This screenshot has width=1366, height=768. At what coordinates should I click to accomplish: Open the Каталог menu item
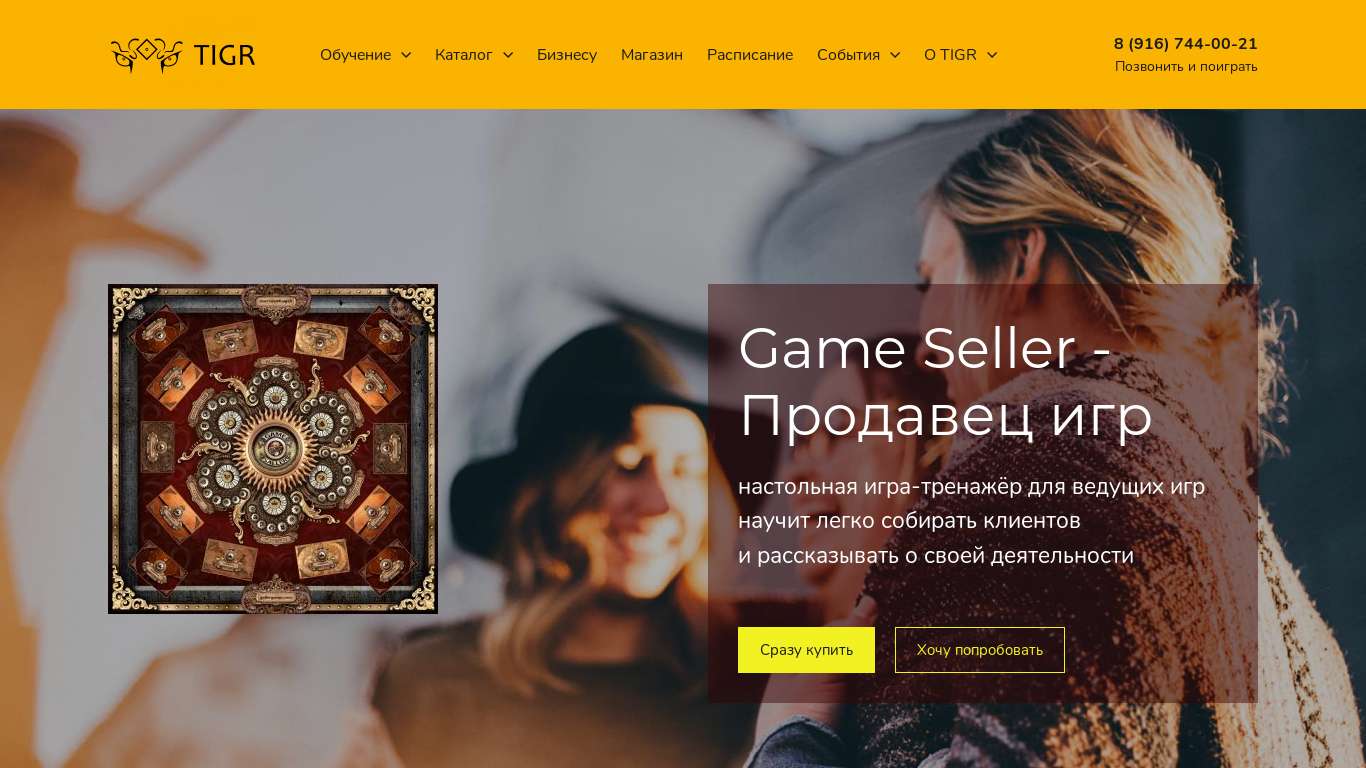tap(464, 55)
